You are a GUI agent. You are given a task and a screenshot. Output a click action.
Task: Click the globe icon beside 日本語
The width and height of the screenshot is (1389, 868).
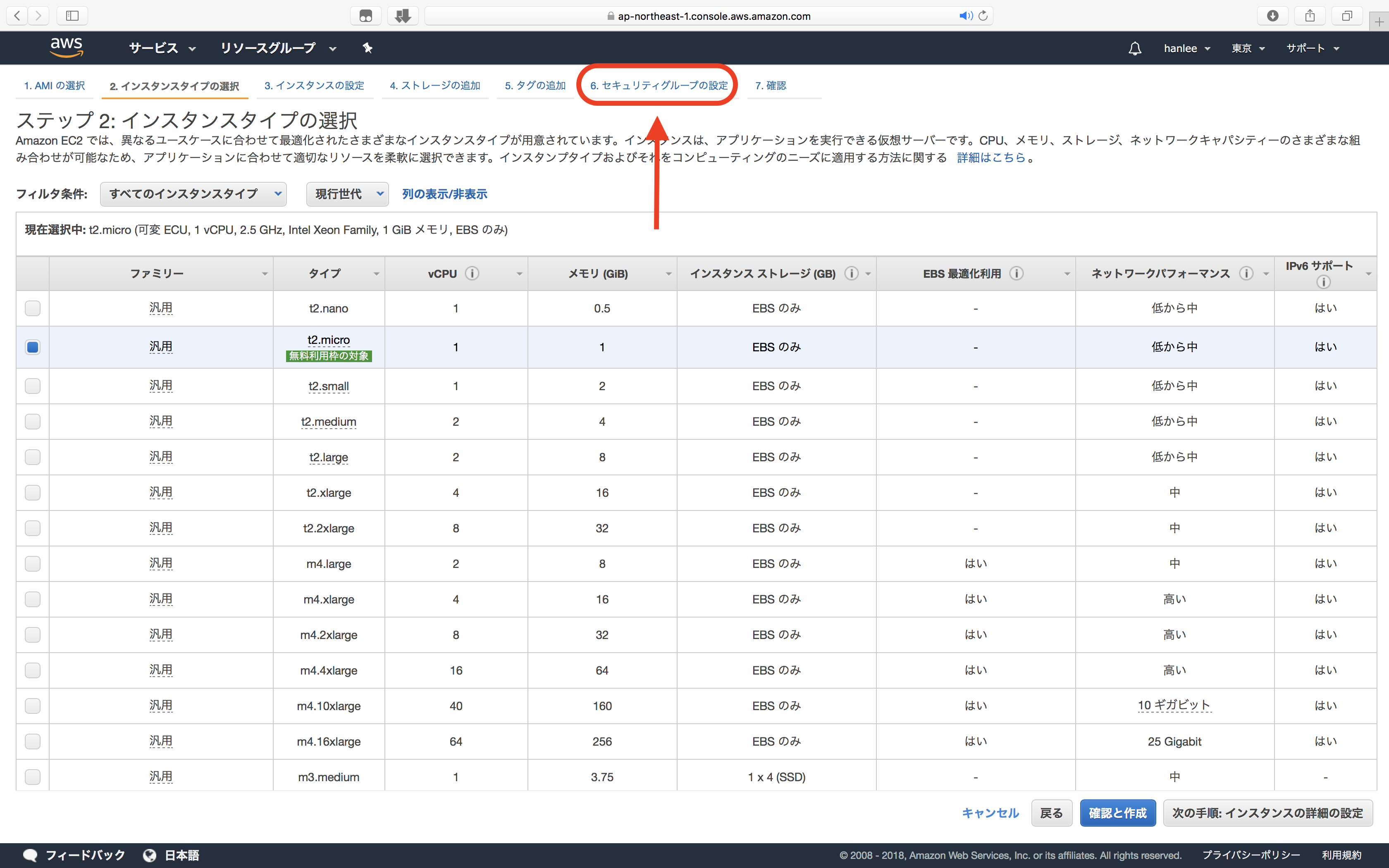(x=150, y=855)
